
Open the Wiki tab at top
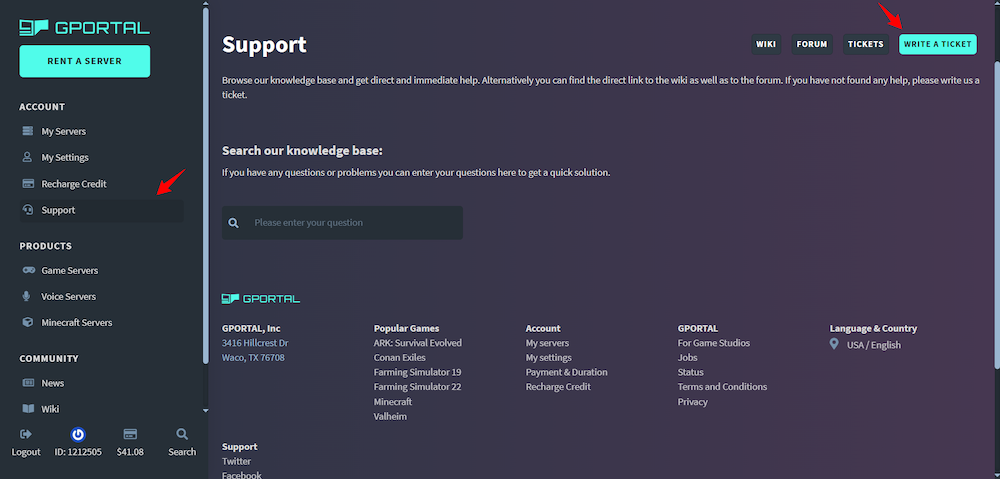pyautogui.click(x=766, y=44)
